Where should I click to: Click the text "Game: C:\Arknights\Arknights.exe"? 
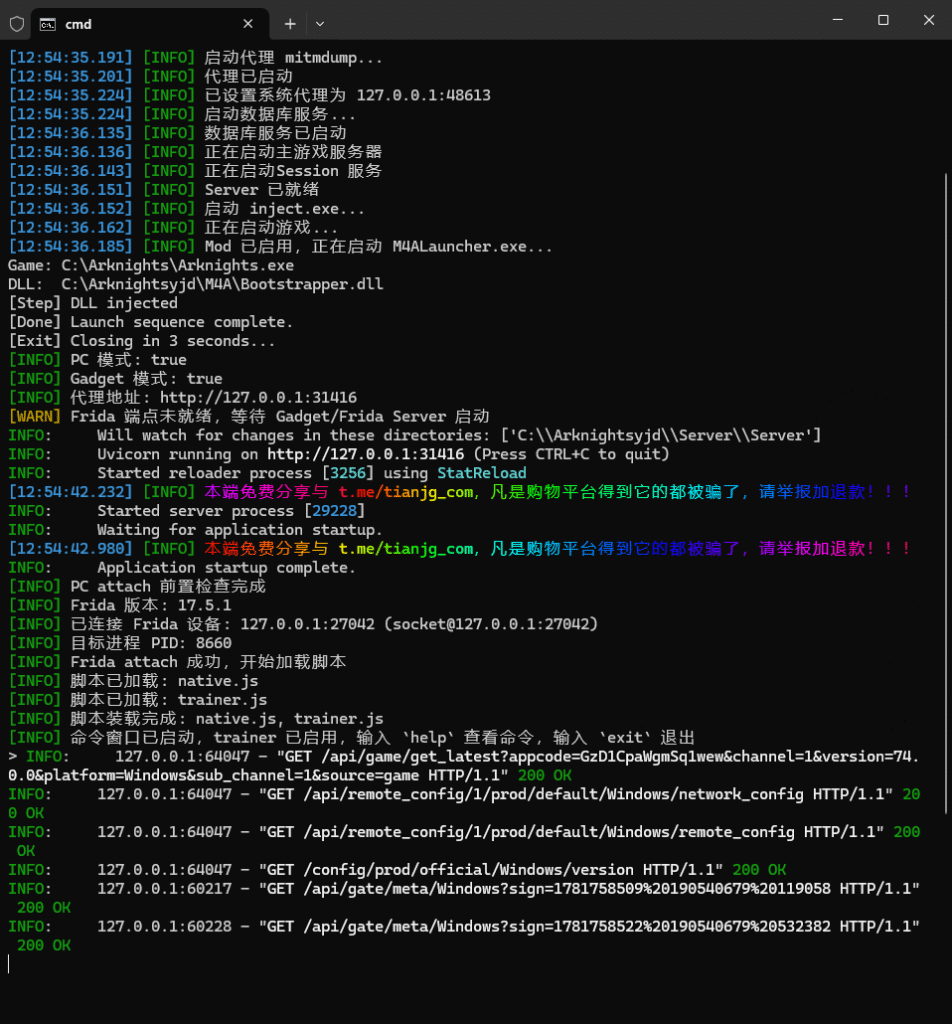151,265
